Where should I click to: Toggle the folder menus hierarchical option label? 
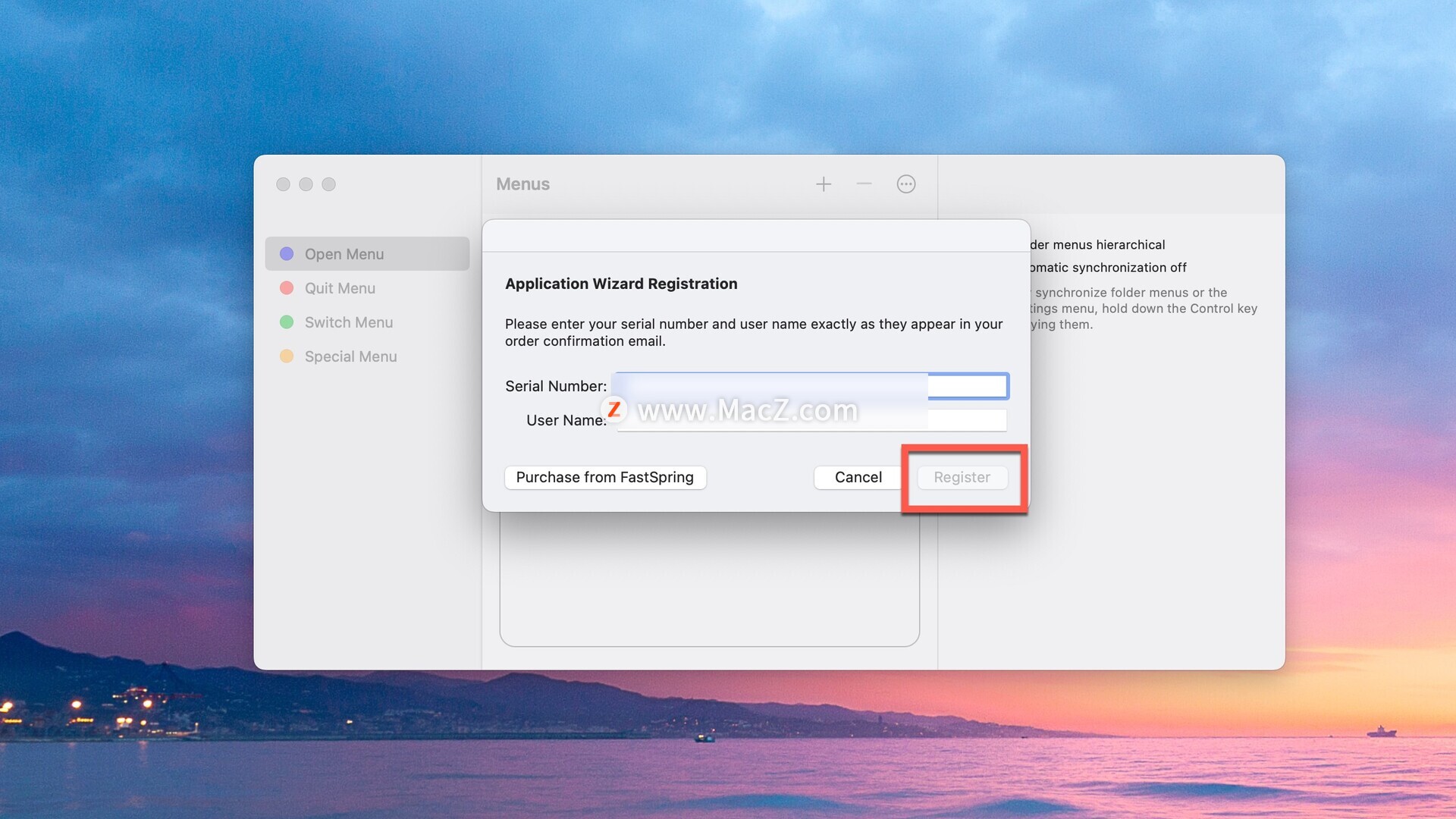[1097, 245]
